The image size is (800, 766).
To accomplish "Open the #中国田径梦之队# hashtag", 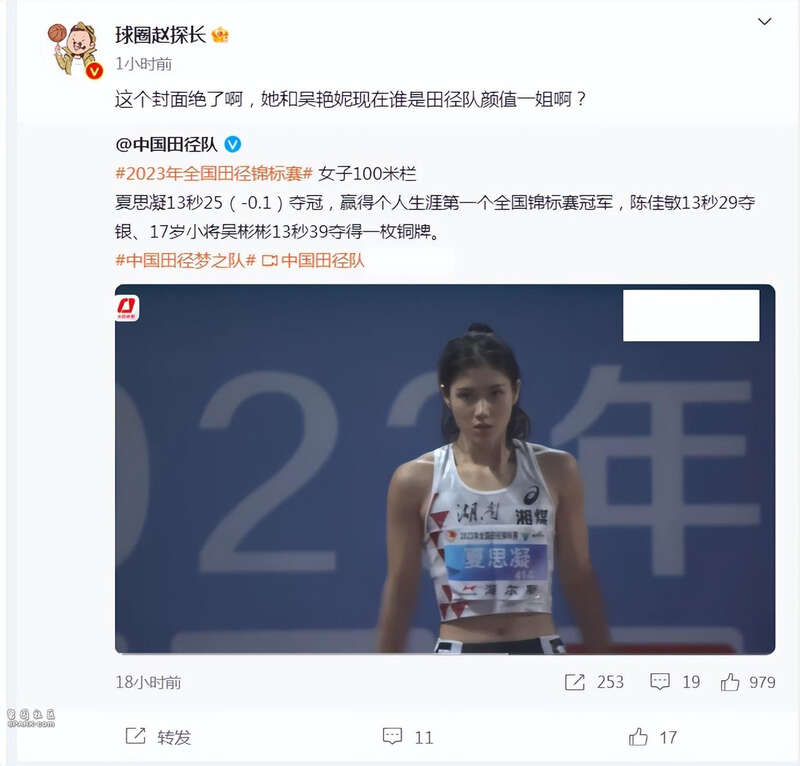I will coord(185,260).
